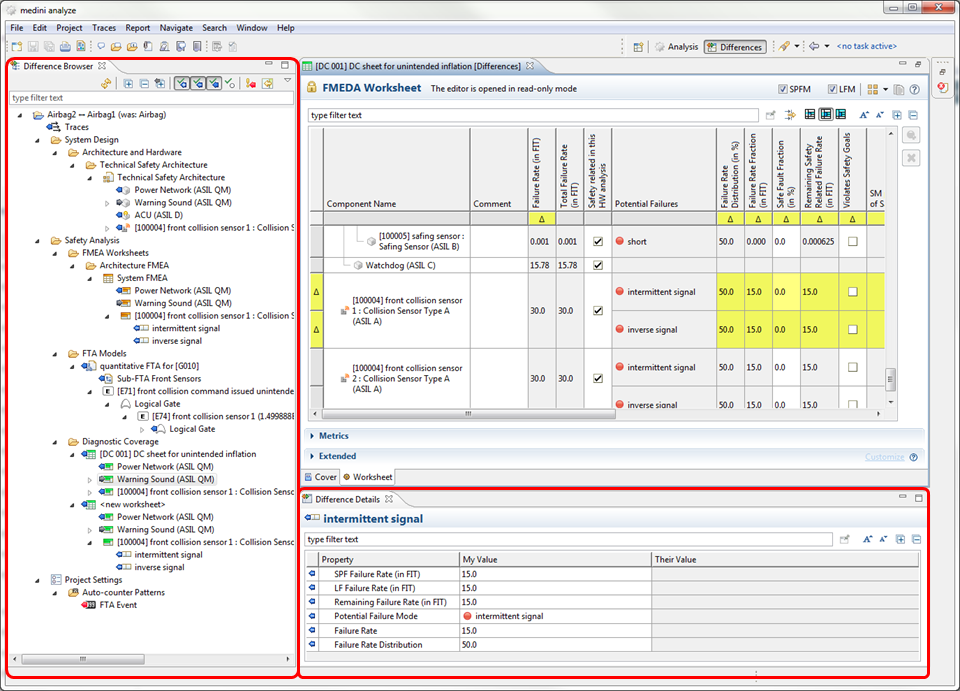Toggle the SPFM checkbox
The width and height of the screenshot is (960, 691).
coord(782,90)
